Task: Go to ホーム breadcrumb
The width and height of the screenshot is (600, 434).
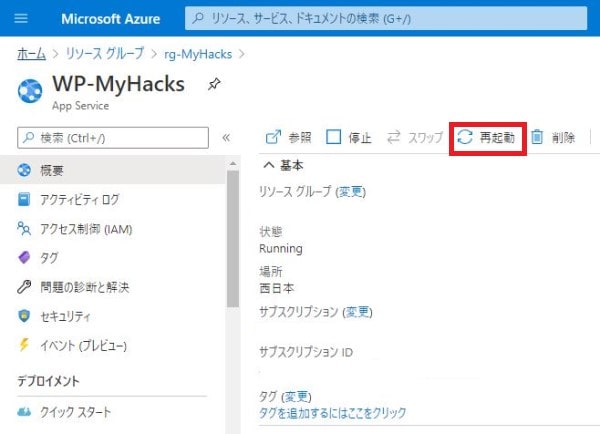Action: pos(31,54)
